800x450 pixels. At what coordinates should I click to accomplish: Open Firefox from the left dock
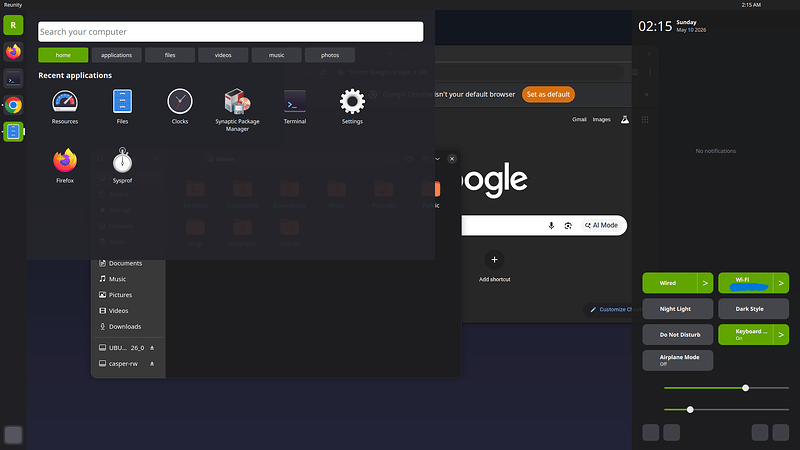pyautogui.click(x=13, y=52)
